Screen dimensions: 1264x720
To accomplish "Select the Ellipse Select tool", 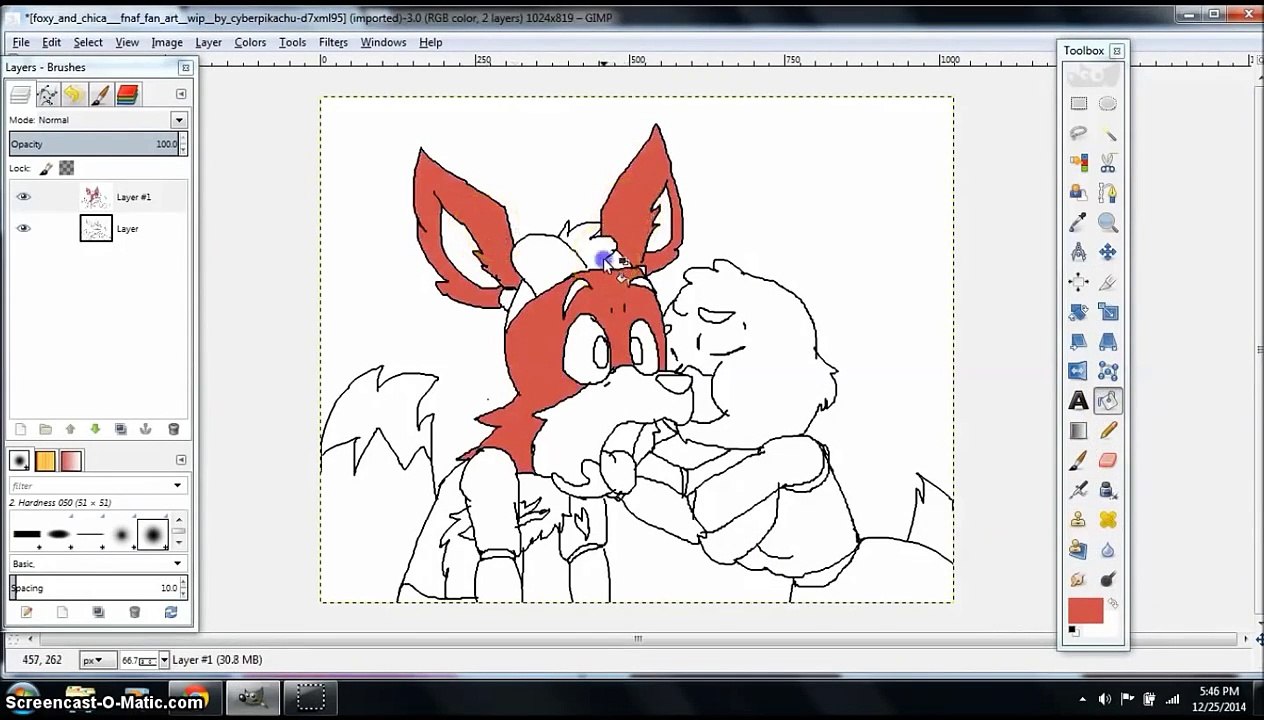I will [1108, 104].
